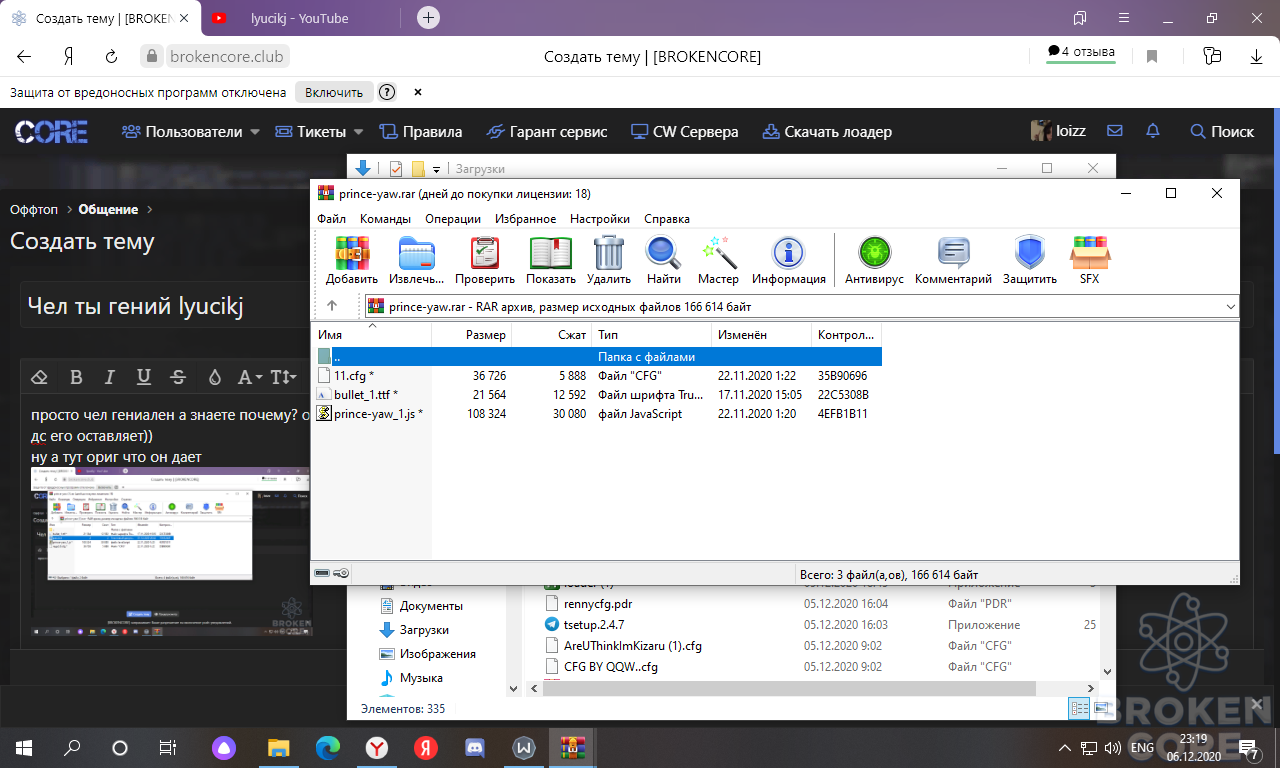Screen dimensions: 1280x768
Task: Open the text color droplet picker
Action: point(214,377)
